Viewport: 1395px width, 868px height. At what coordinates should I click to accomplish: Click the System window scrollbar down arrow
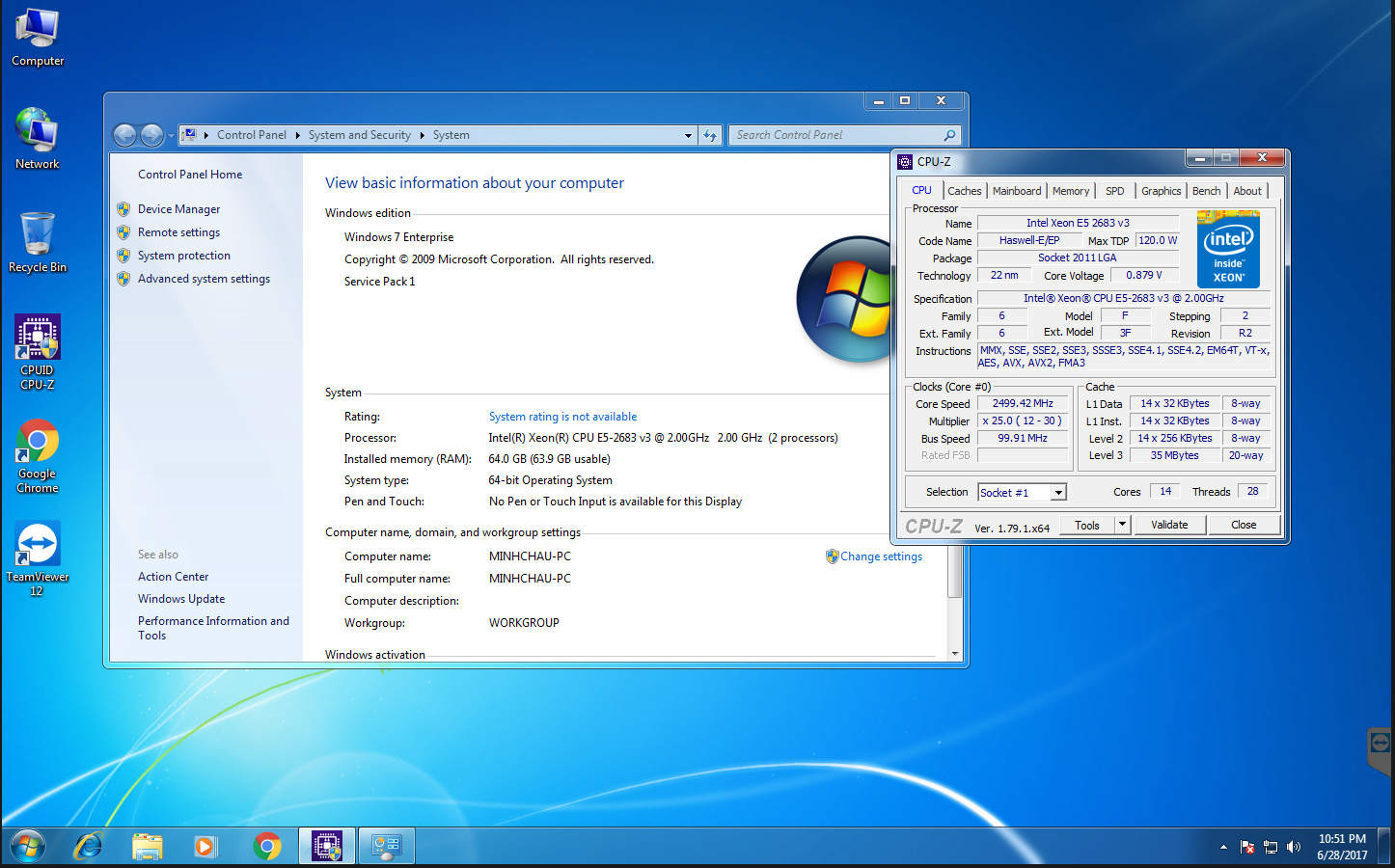(955, 654)
